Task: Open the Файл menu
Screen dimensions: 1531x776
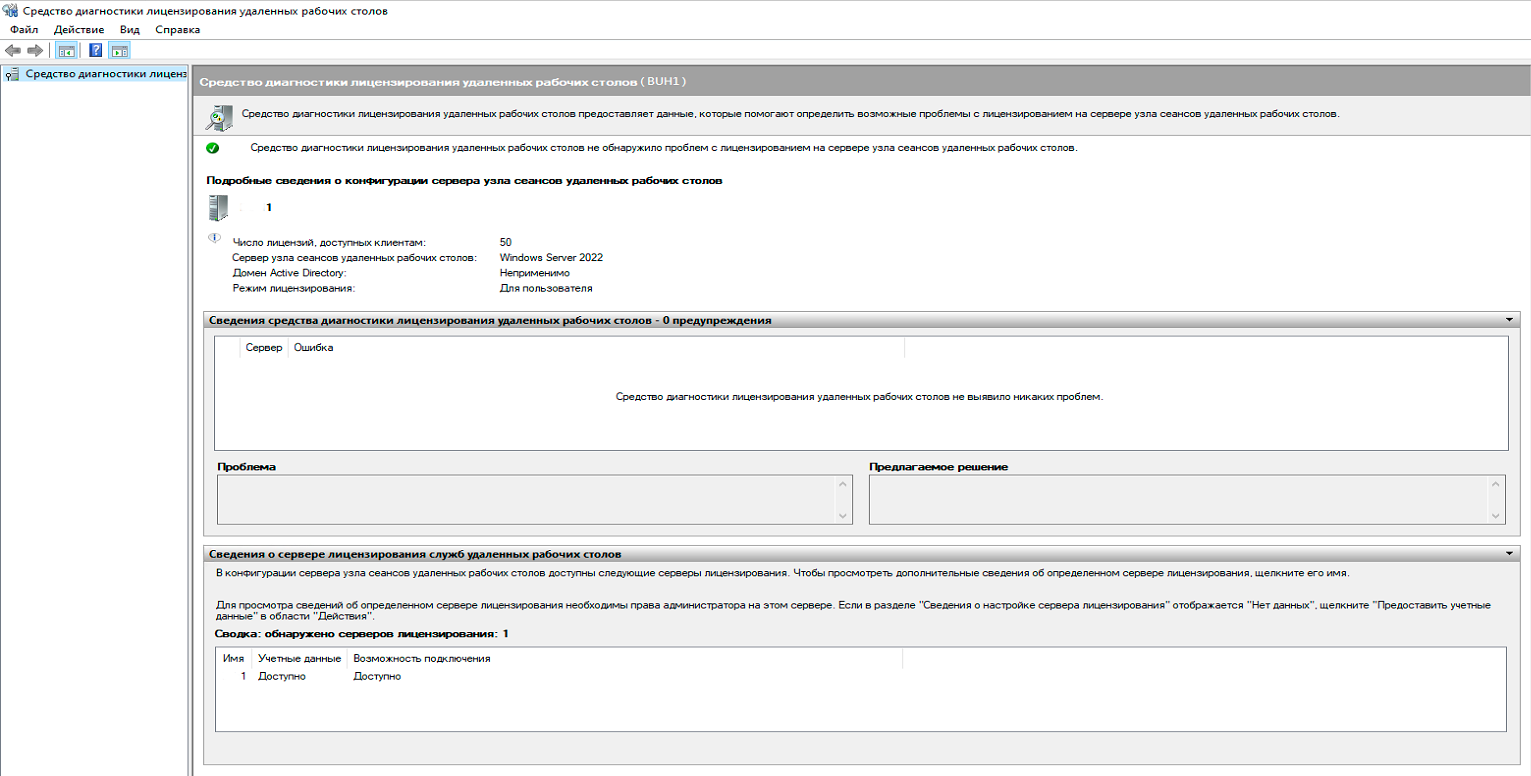Action: point(24,30)
